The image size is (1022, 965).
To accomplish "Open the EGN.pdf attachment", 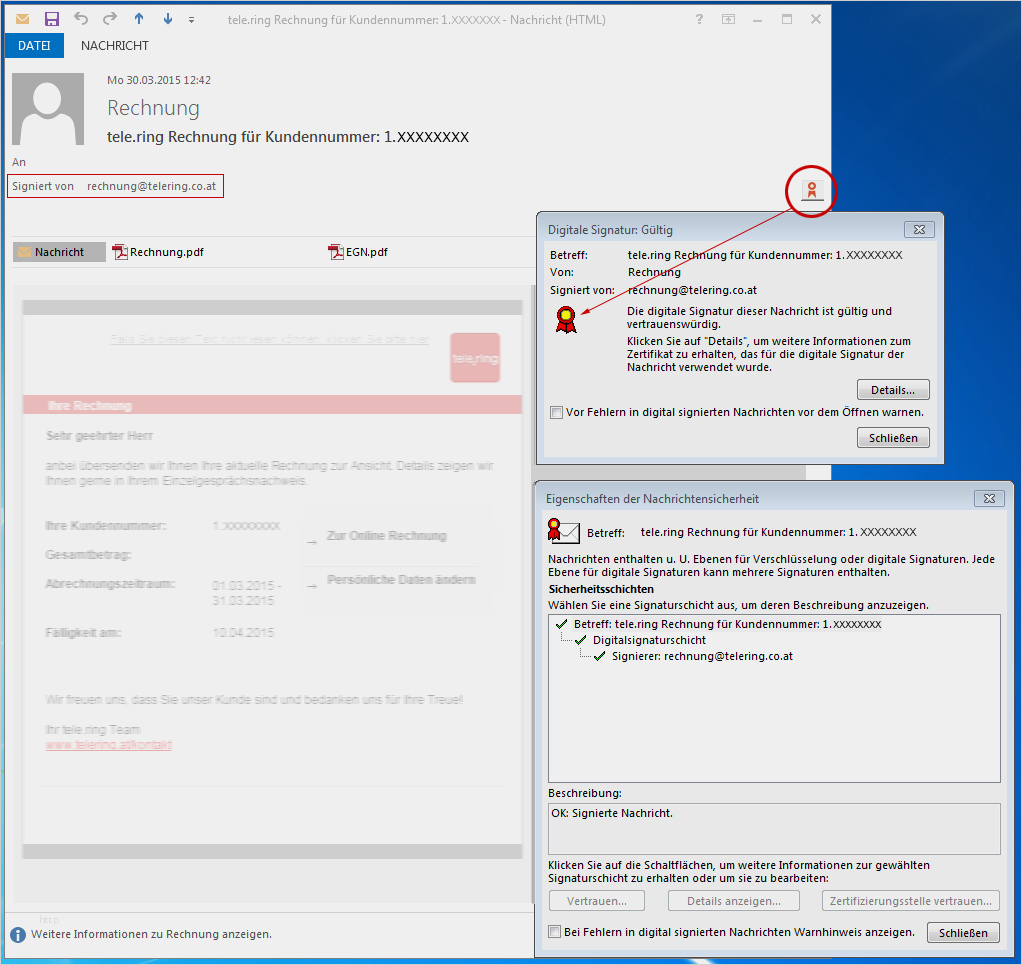I will coord(358,252).
